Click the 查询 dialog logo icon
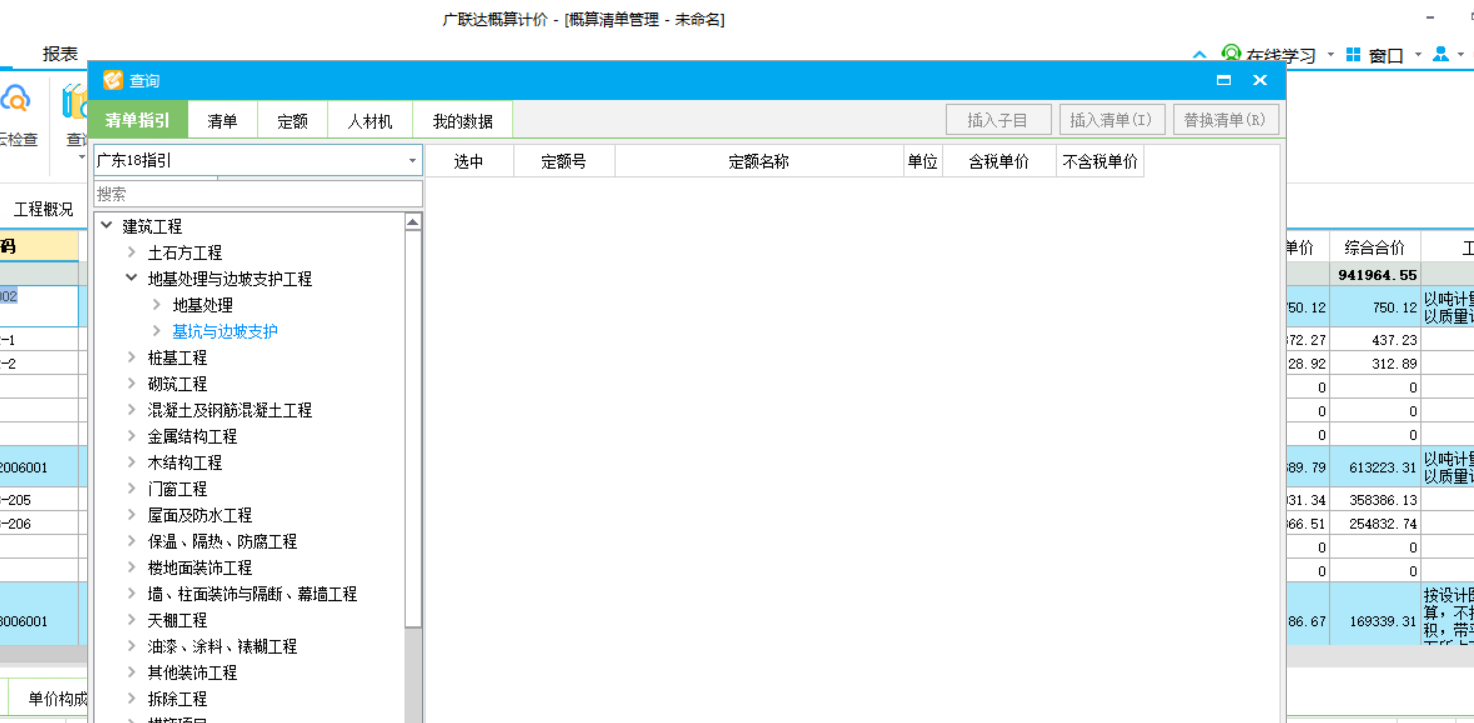 tap(113, 80)
